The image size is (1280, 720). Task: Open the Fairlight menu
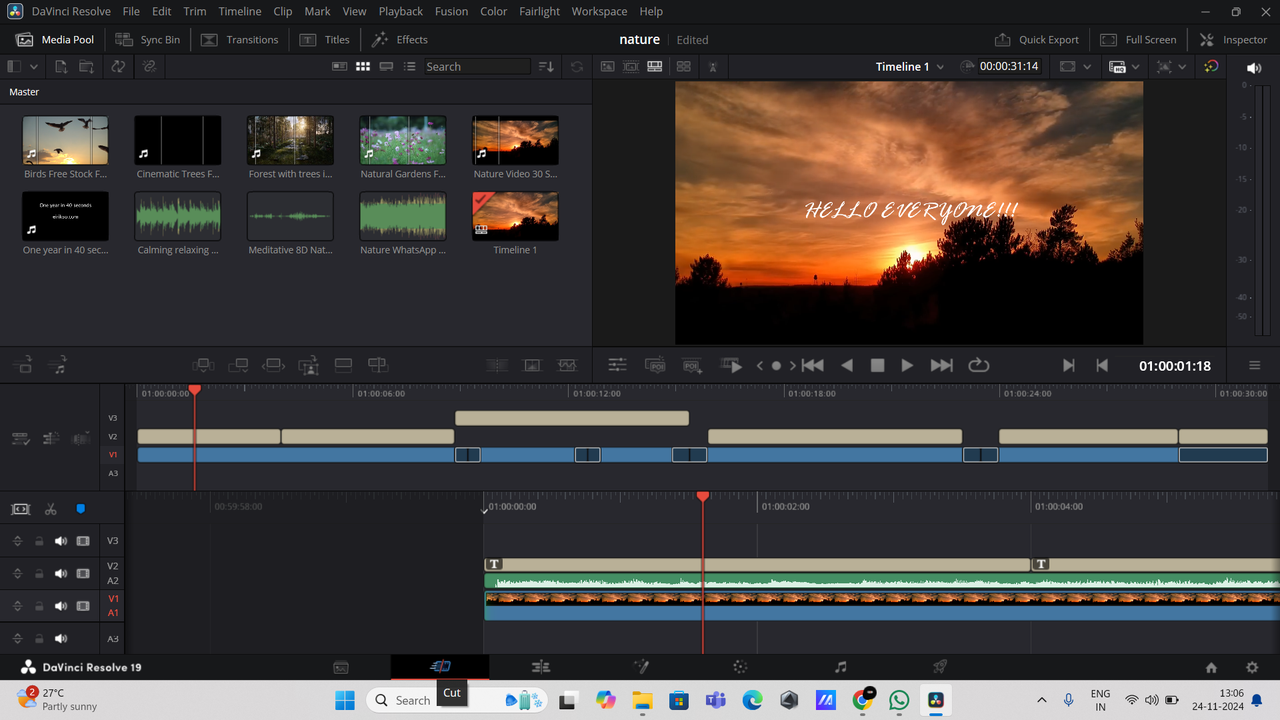tap(540, 11)
